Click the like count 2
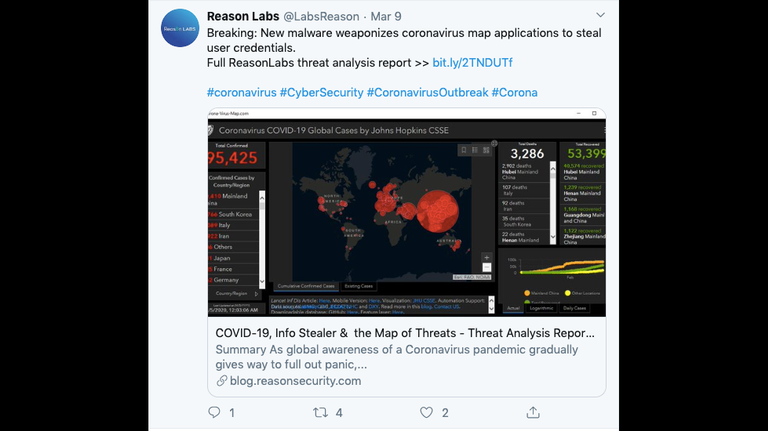Screen dimensions: 768x431 point(445,413)
